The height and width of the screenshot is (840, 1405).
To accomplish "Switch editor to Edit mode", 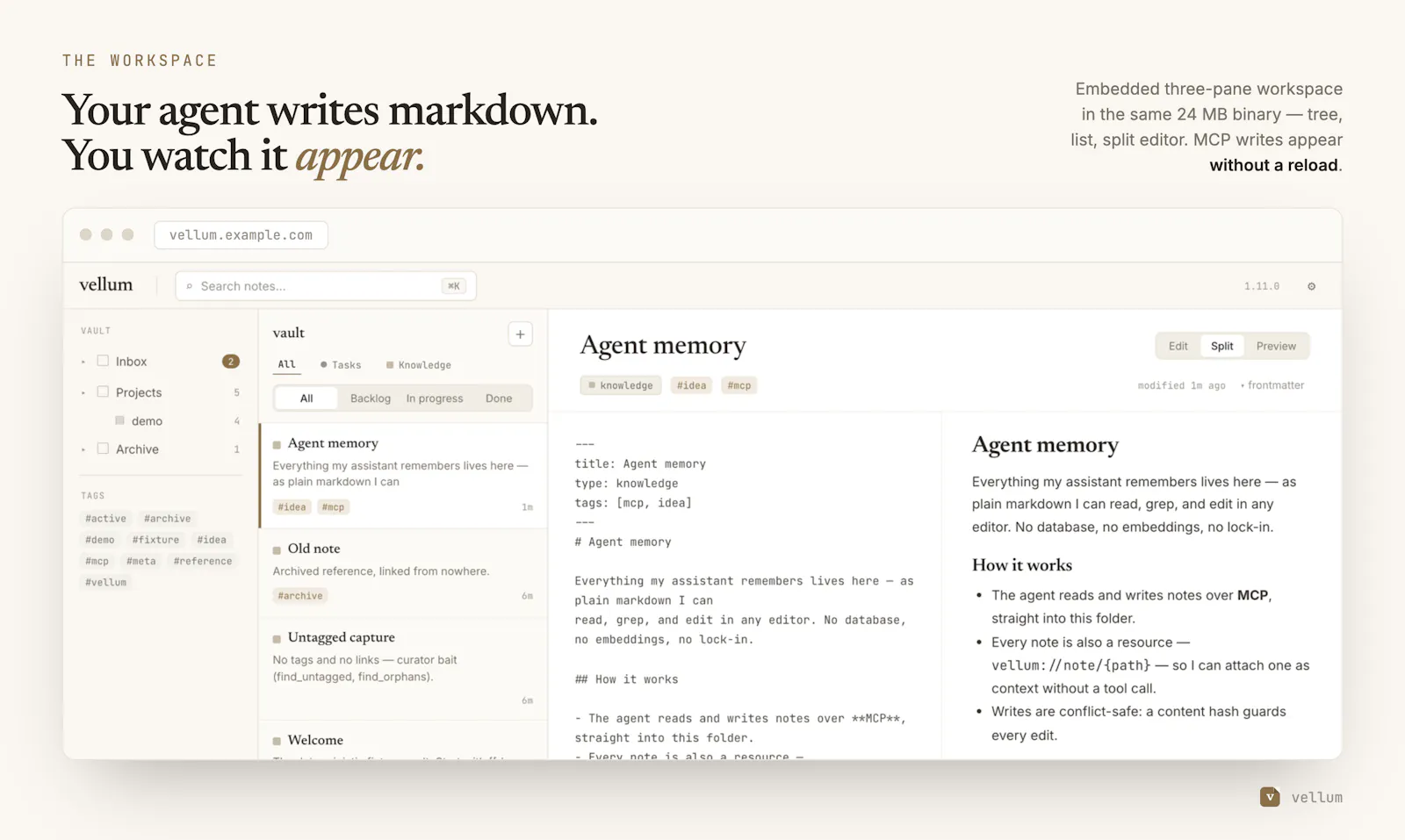I will click(x=1178, y=346).
